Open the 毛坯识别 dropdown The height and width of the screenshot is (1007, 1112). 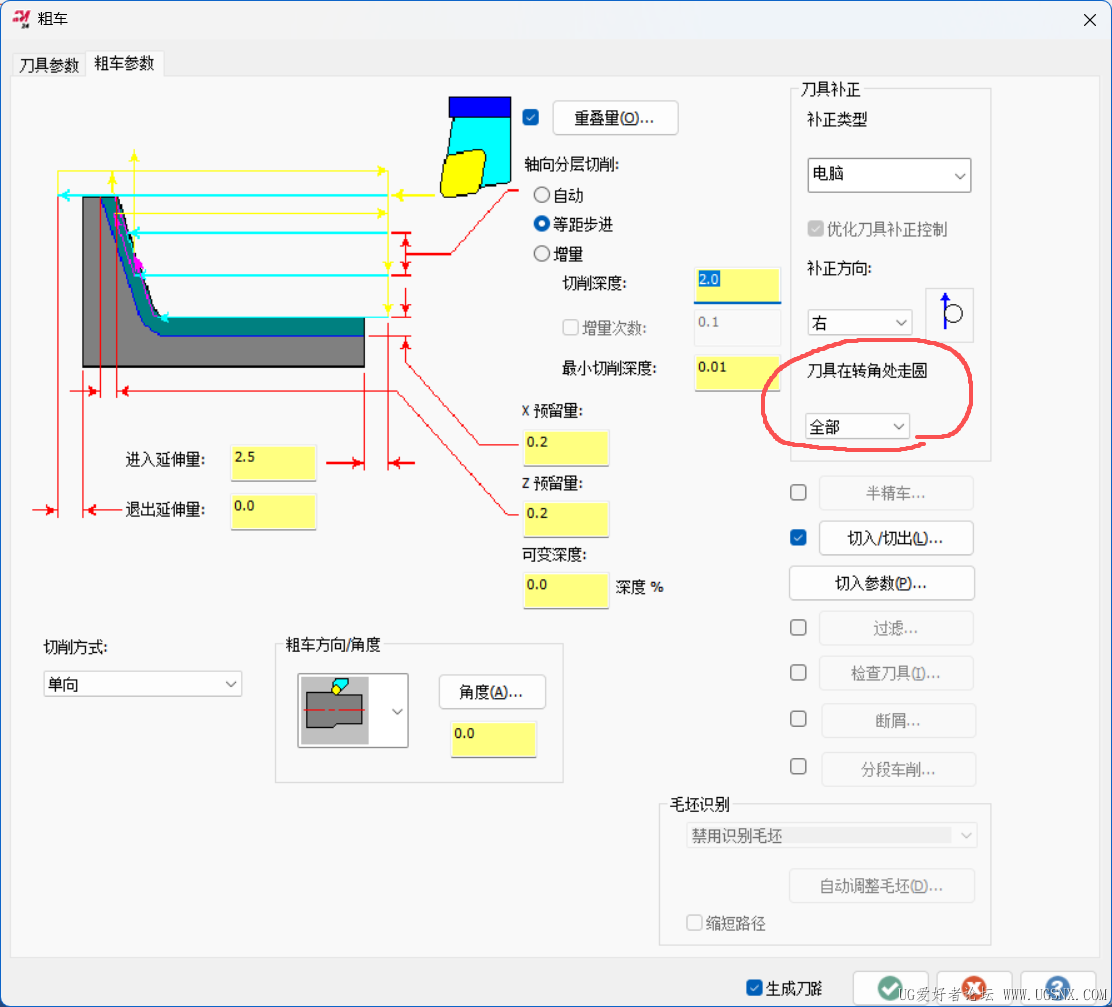[x=832, y=835]
